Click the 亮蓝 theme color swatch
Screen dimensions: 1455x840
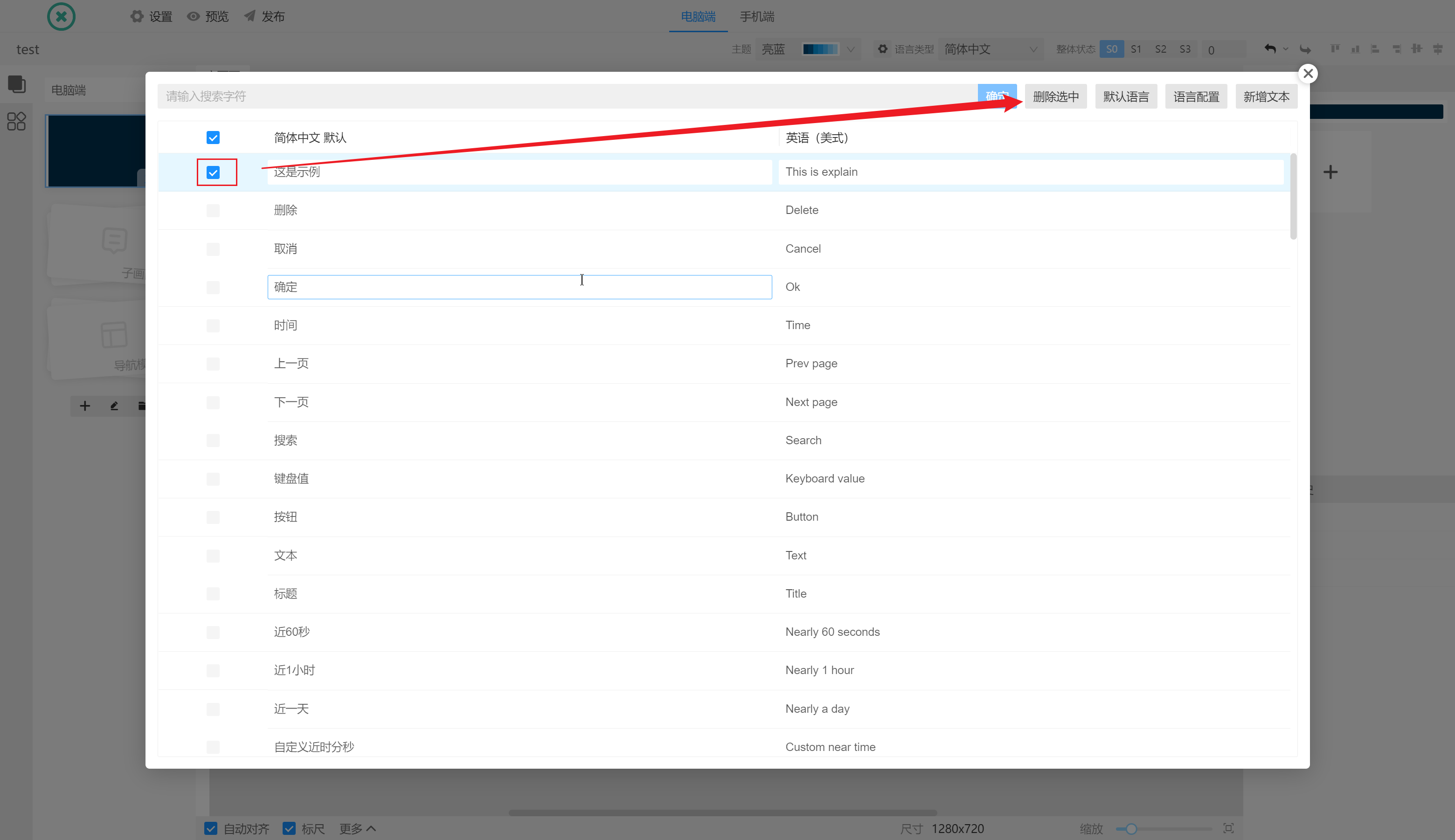coord(820,49)
